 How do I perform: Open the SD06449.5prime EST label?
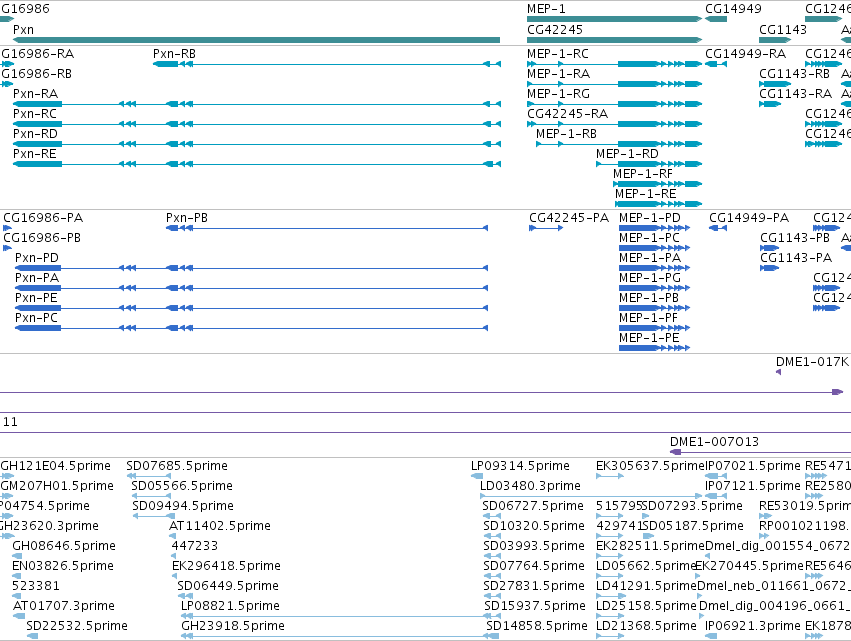(228, 587)
